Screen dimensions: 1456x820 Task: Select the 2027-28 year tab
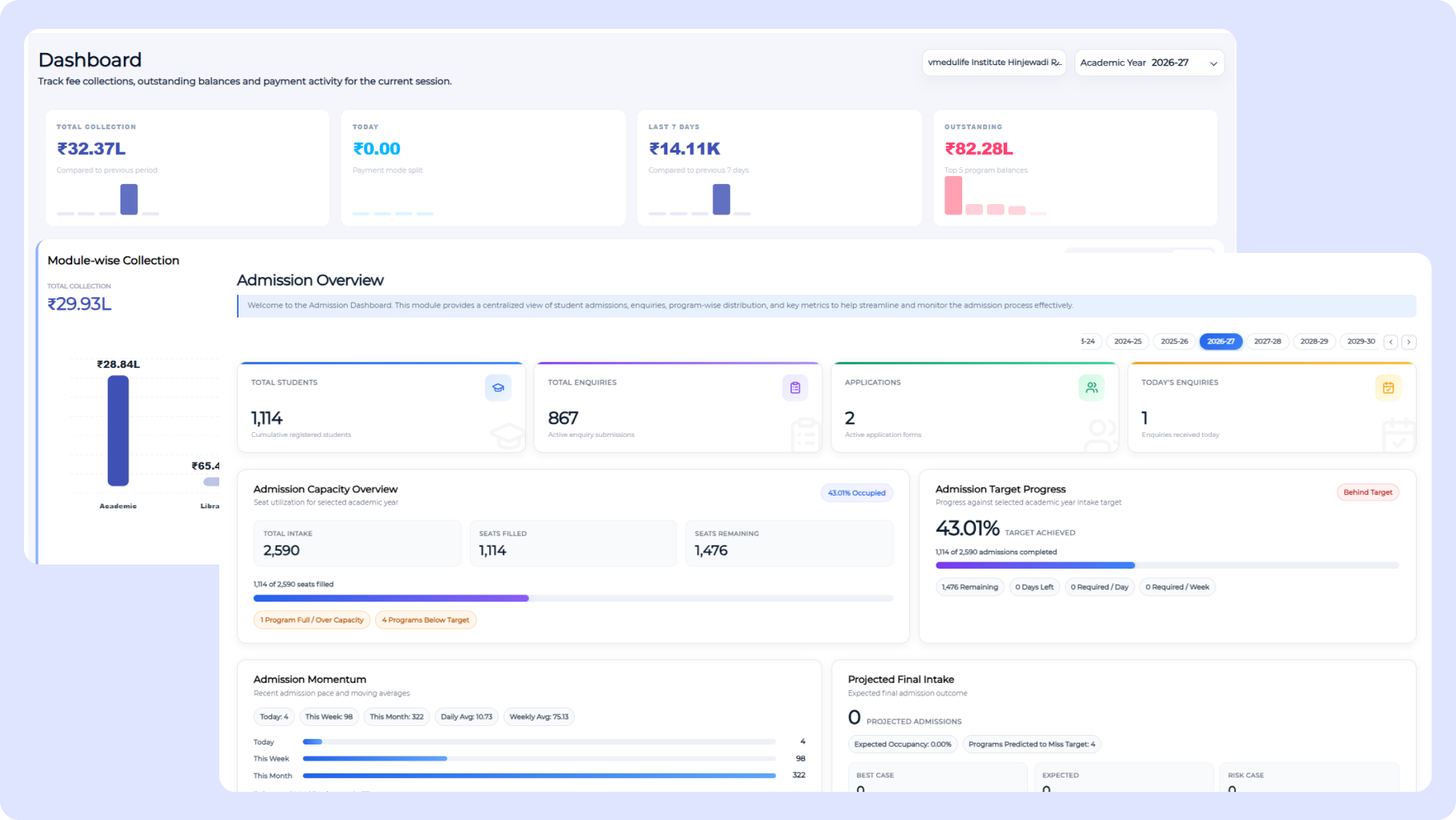coord(1267,341)
